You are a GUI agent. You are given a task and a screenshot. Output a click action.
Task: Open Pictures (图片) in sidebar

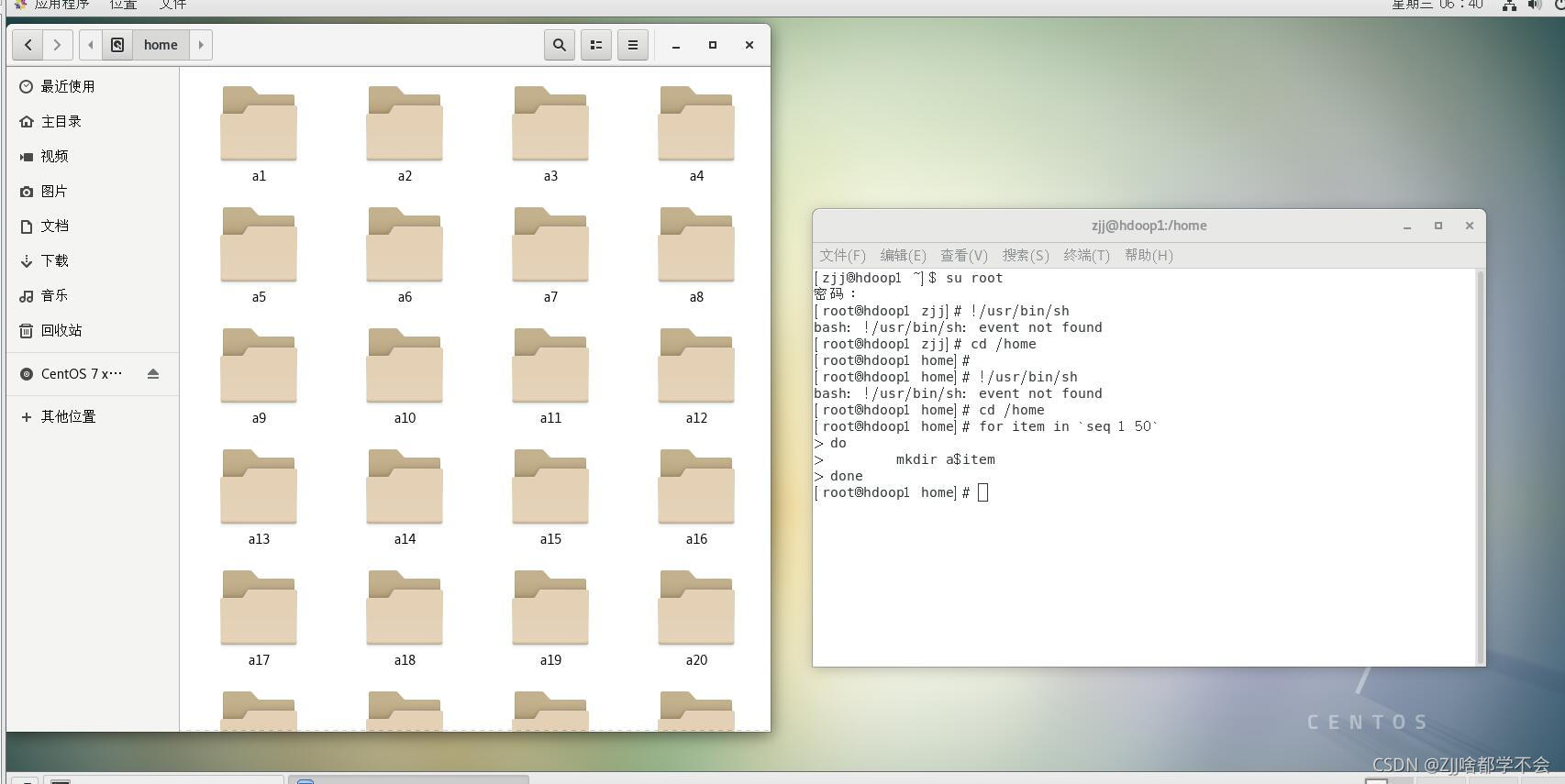(x=93, y=191)
